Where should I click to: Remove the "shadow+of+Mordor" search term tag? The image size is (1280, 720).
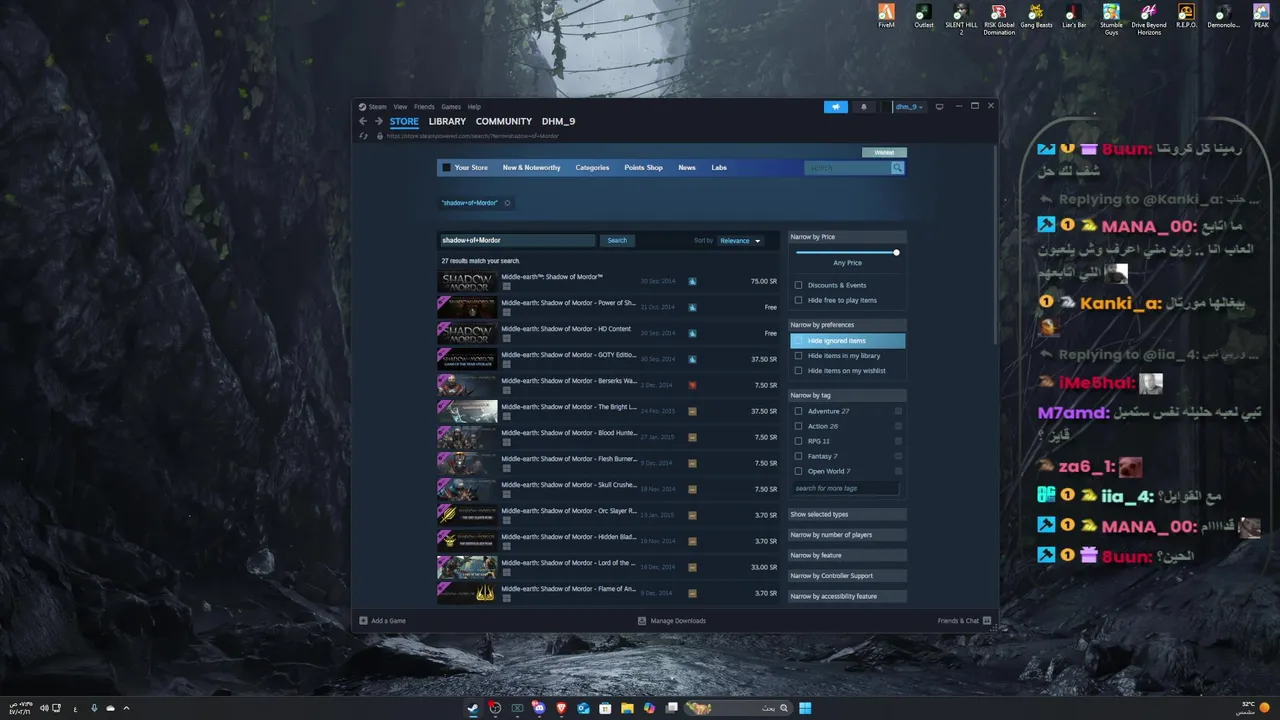pos(507,203)
